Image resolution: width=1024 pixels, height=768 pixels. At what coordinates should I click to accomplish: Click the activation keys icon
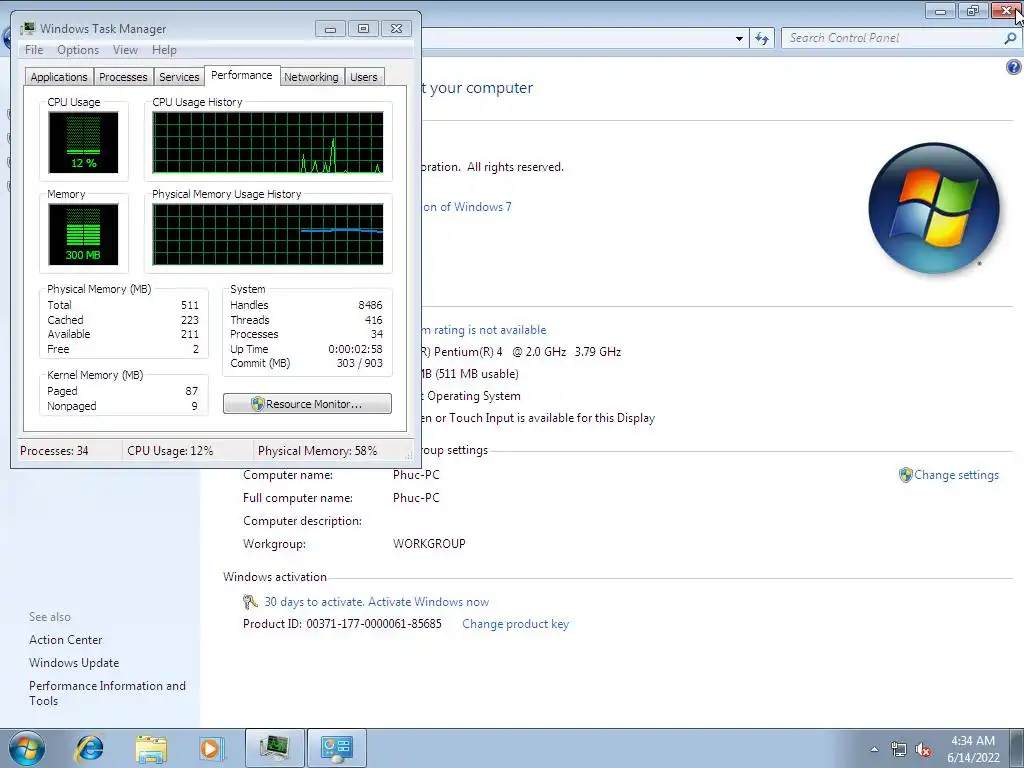(x=250, y=601)
